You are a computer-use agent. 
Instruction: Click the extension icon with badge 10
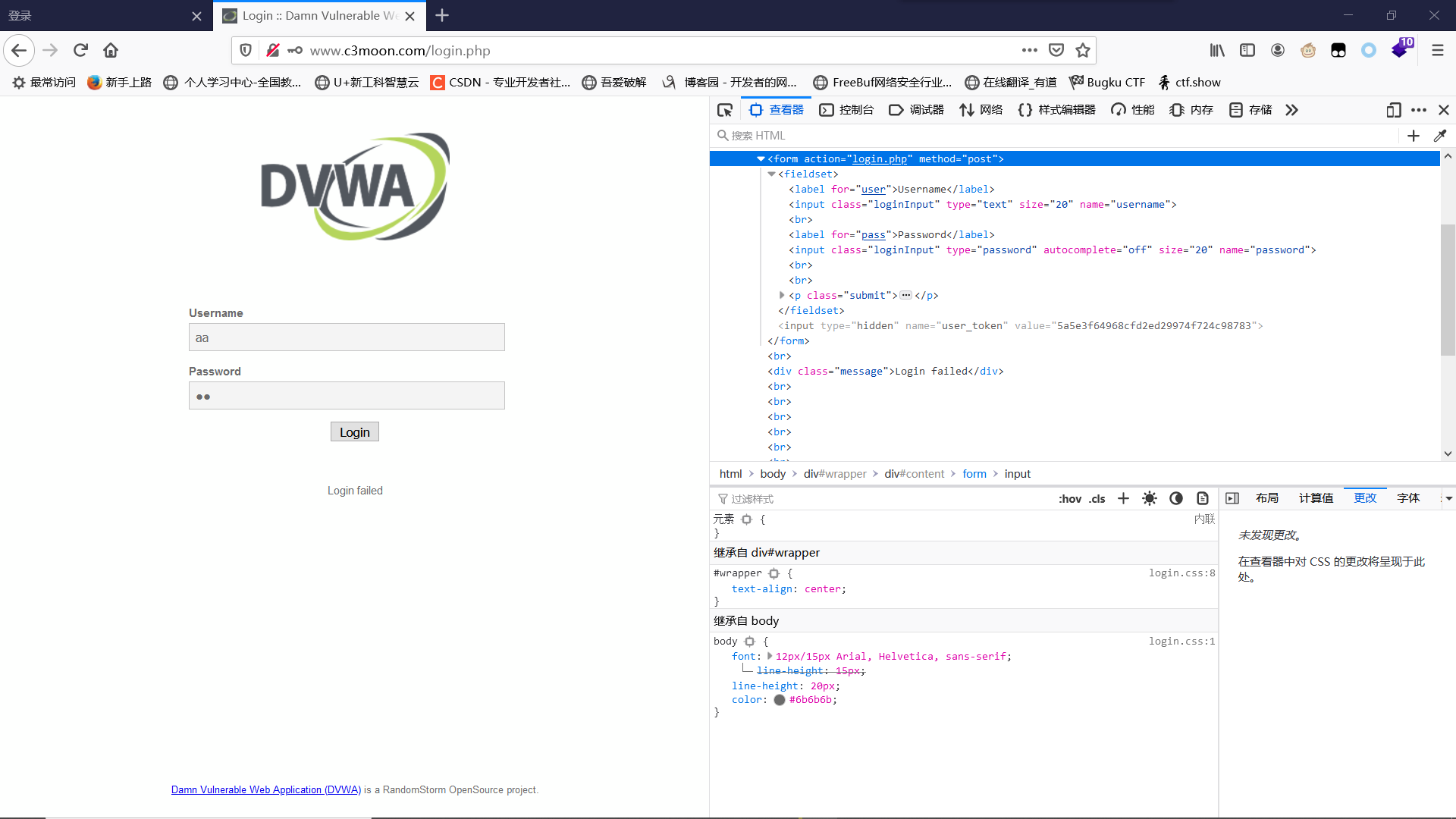point(1401,49)
